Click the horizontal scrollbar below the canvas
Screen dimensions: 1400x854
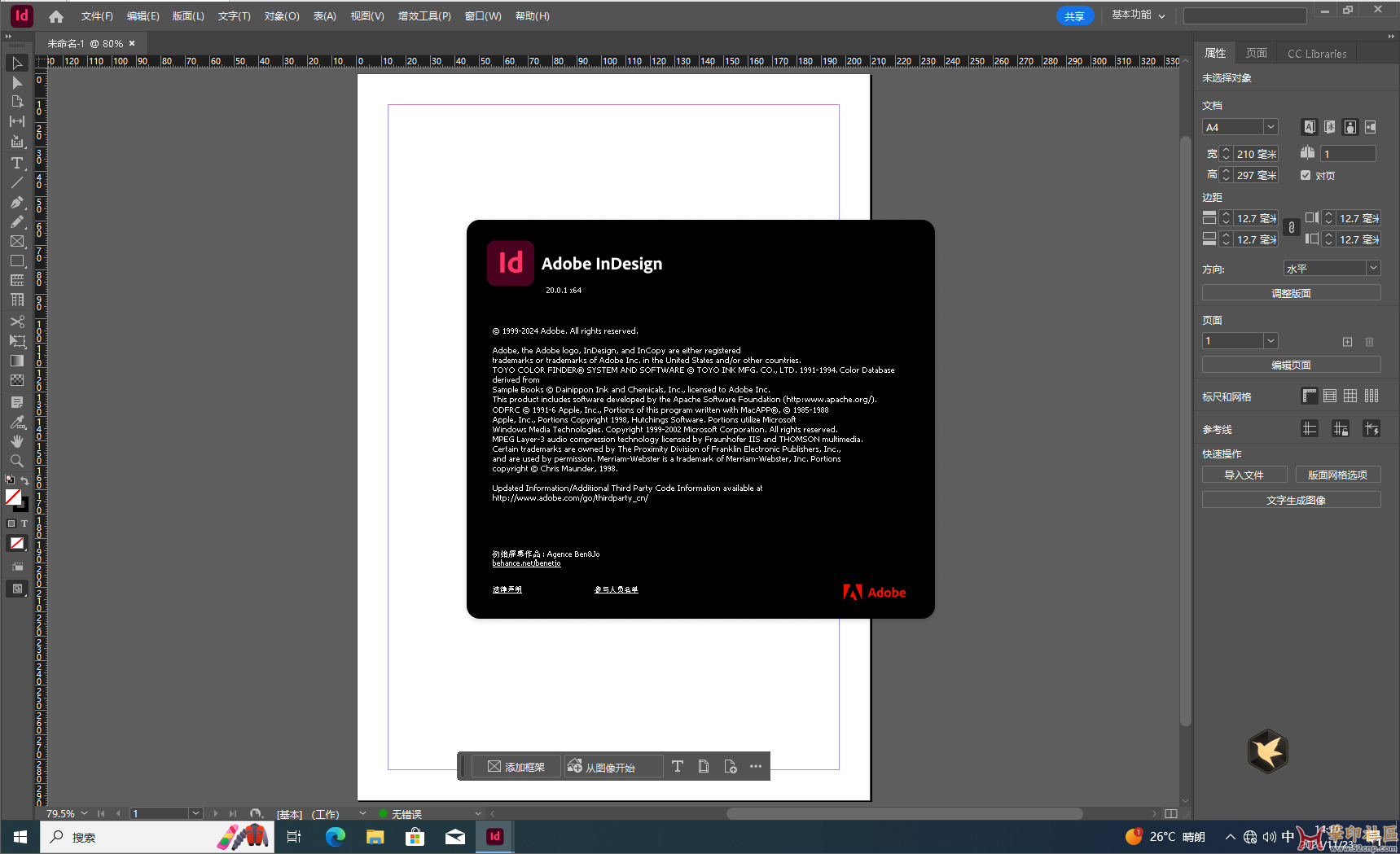[904, 813]
